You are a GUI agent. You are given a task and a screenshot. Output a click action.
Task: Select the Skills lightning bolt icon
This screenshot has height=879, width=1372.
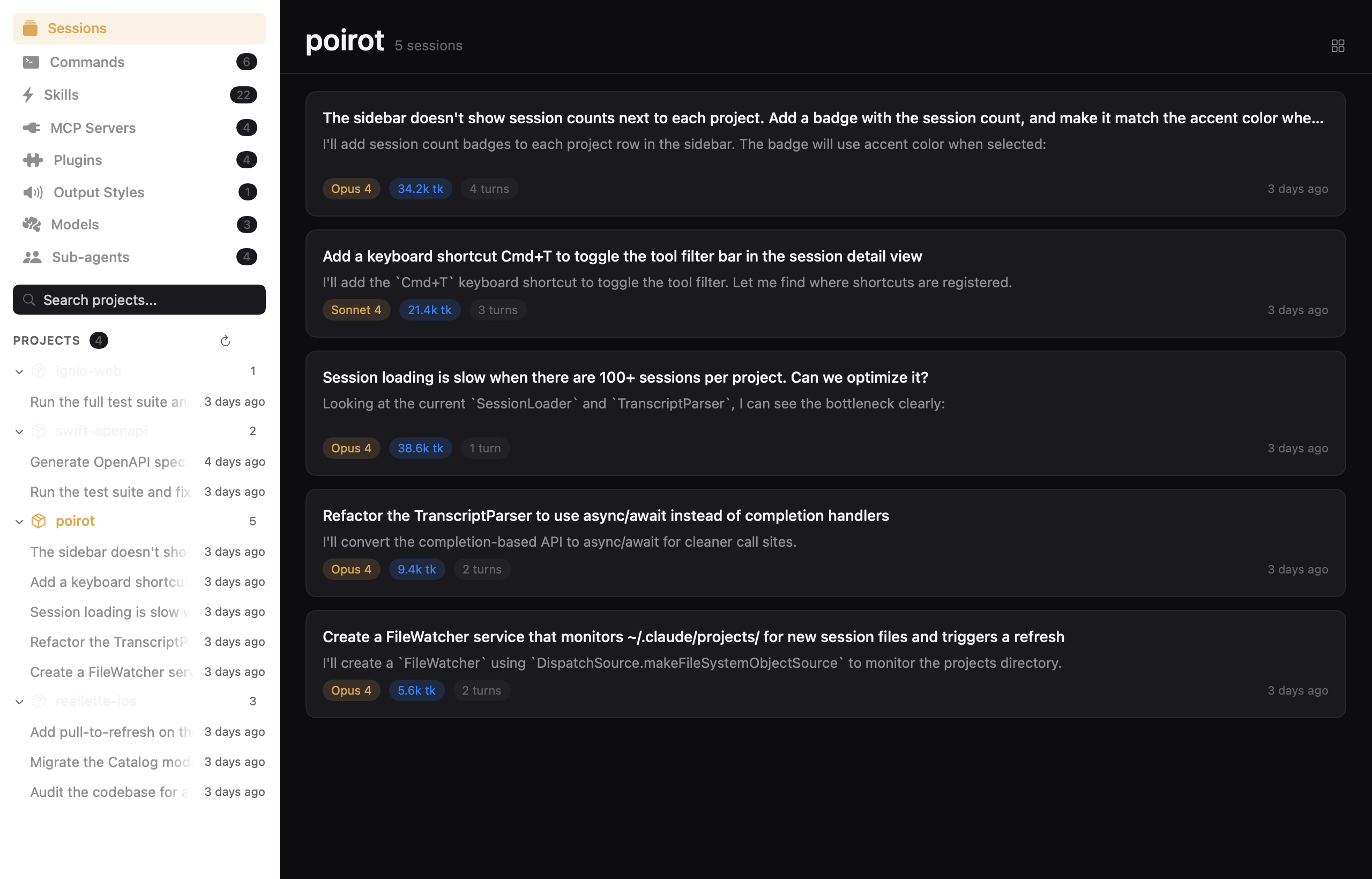pos(29,94)
